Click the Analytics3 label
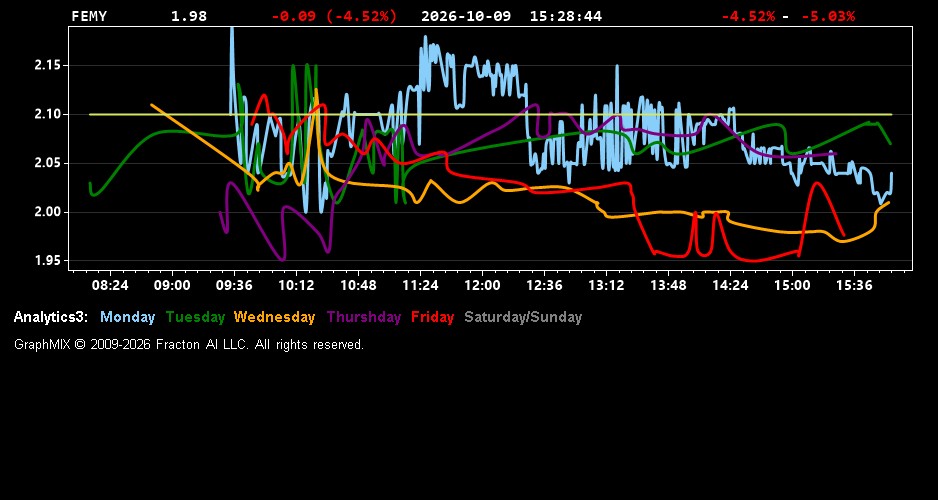Image resolution: width=938 pixels, height=500 pixels. (51, 318)
